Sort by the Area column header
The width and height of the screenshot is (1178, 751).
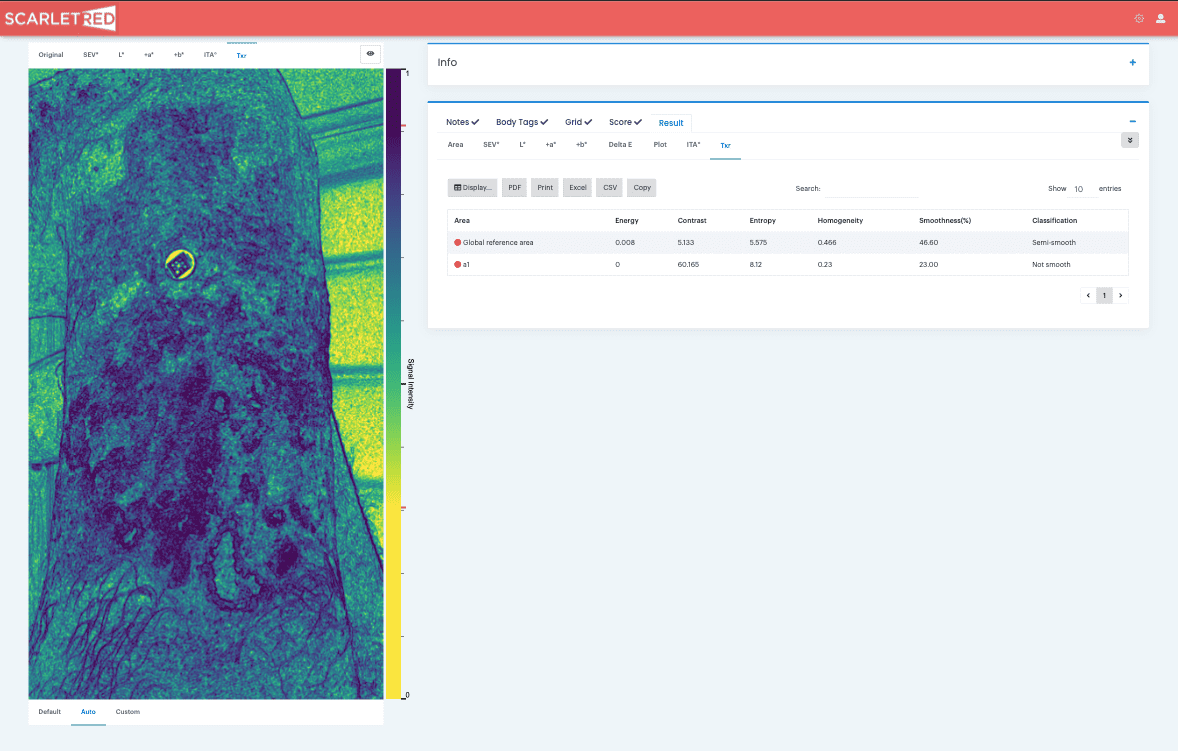coord(462,221)
